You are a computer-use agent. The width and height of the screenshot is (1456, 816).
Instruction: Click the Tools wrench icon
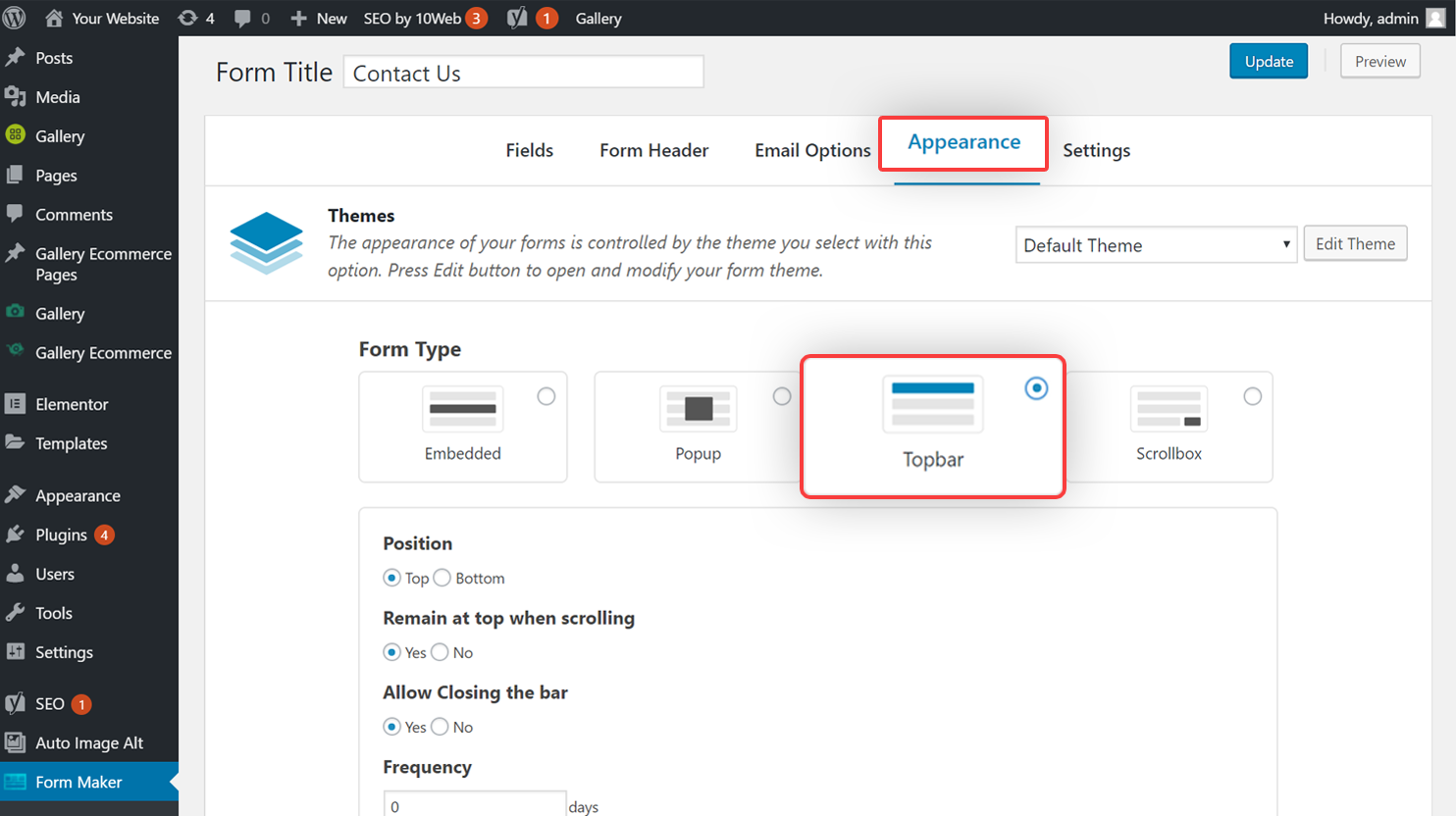pyautogui.click(x=15, y=613)
